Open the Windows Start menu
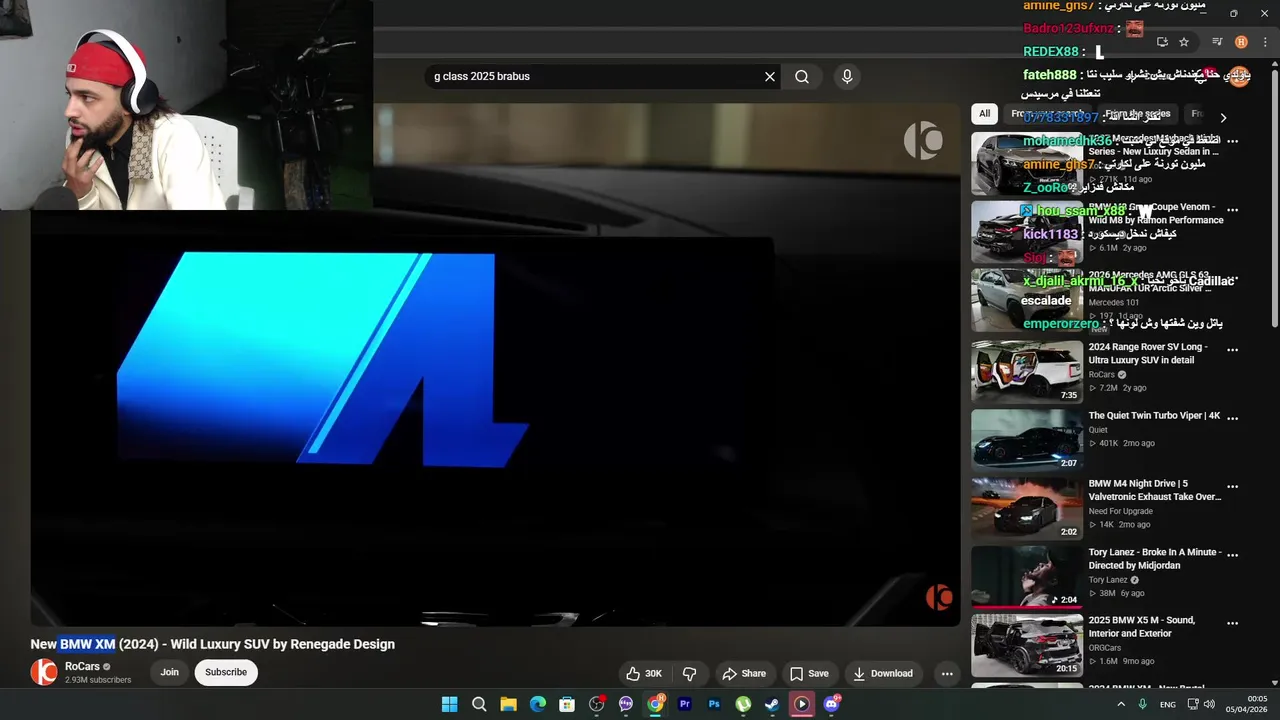The width and height of the screenshot is (1280, 720). pos(450,704)
